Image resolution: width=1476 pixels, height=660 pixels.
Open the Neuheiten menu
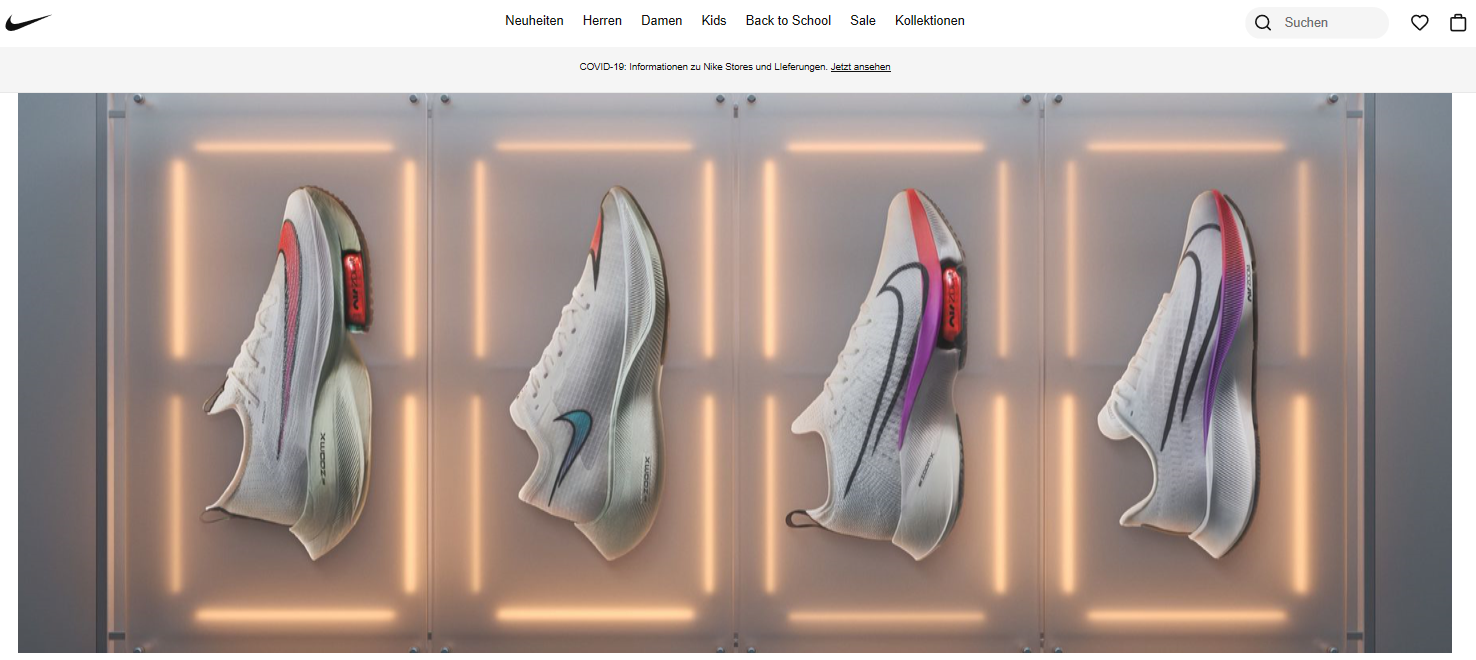coord(534,21)
